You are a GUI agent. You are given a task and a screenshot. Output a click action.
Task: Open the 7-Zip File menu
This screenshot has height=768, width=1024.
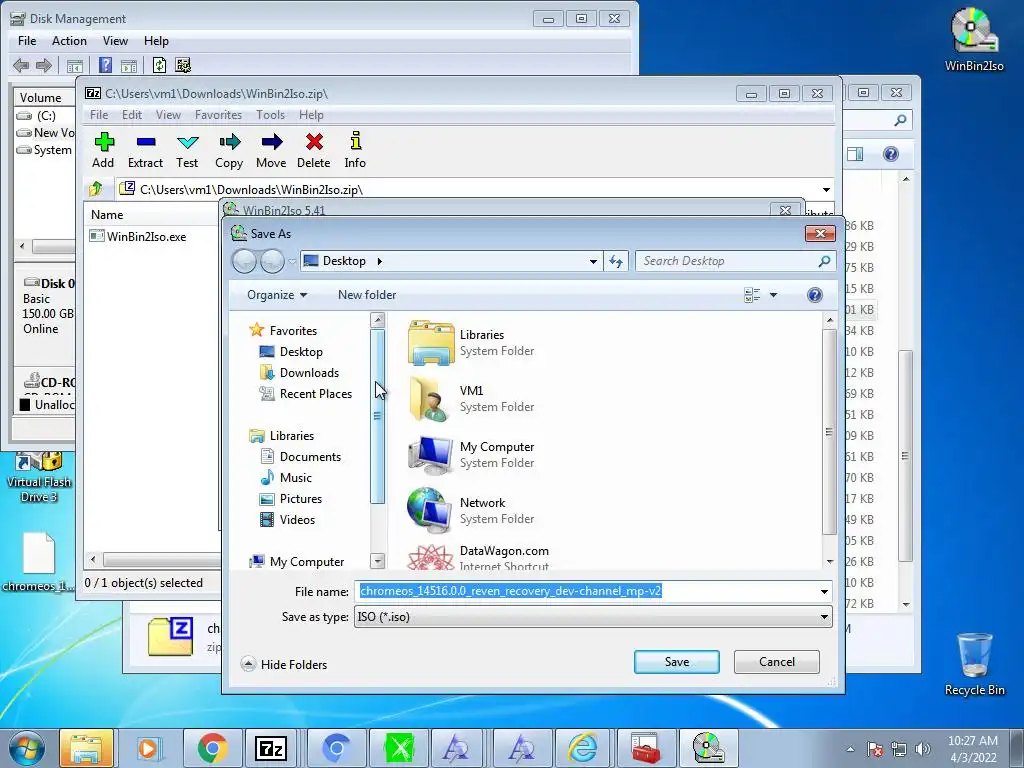click(x=99, y=115)
